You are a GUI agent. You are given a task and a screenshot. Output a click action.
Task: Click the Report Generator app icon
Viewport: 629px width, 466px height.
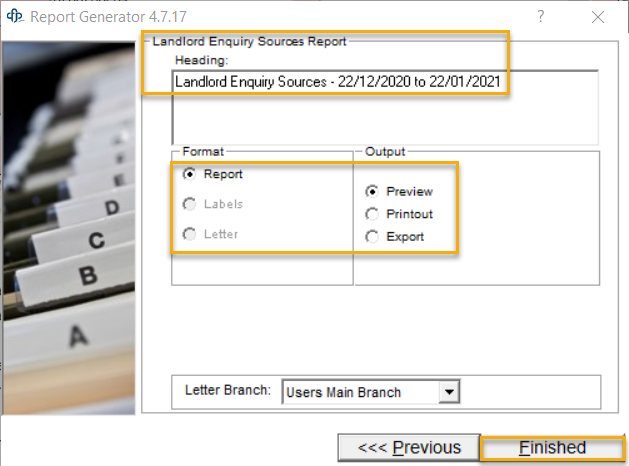tap(15, 16)
